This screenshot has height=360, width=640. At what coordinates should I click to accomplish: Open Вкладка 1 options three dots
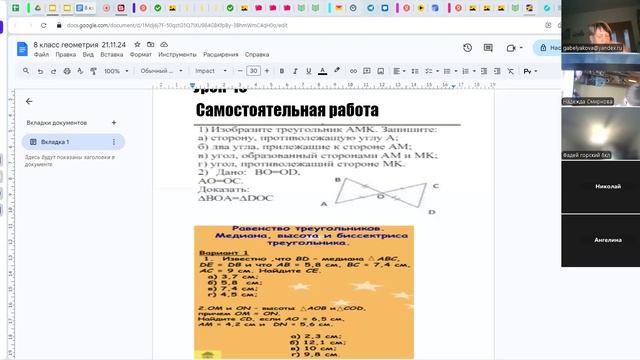114,142
